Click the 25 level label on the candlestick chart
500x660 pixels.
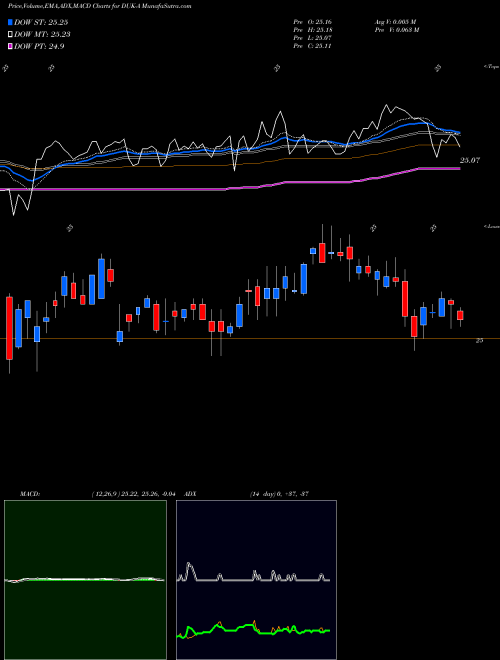tap(479, 341)
